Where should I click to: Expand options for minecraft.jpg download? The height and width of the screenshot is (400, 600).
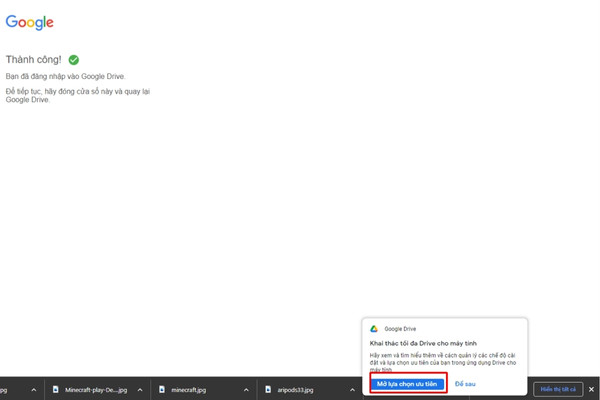[x=246, y=390]
